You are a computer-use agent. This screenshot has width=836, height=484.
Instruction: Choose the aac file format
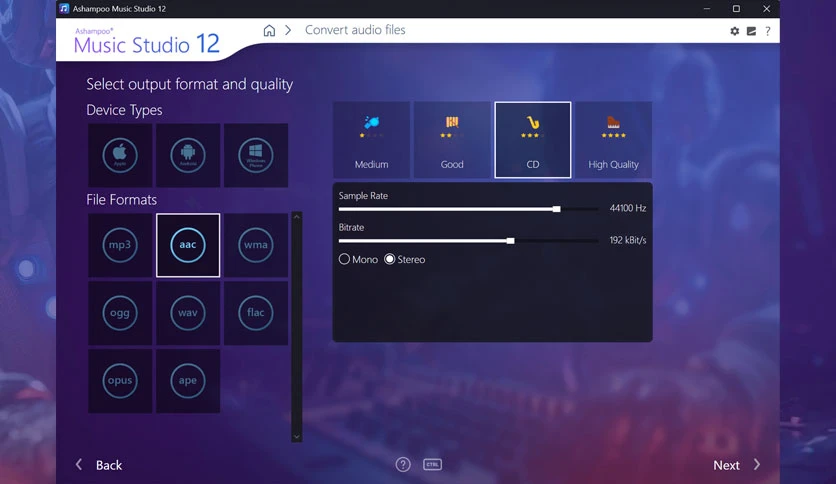click(188, 245)
